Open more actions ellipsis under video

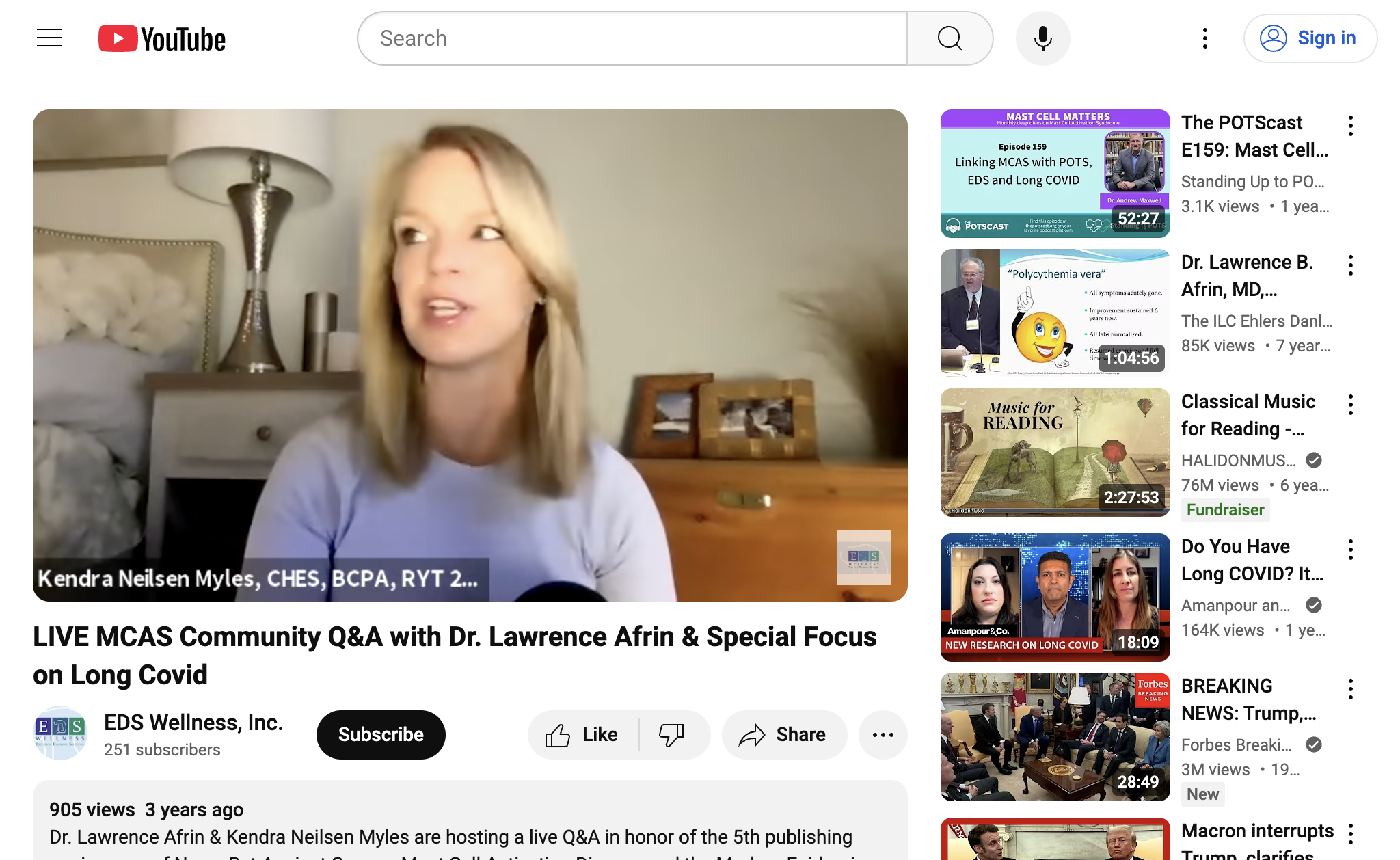[883, 735]
